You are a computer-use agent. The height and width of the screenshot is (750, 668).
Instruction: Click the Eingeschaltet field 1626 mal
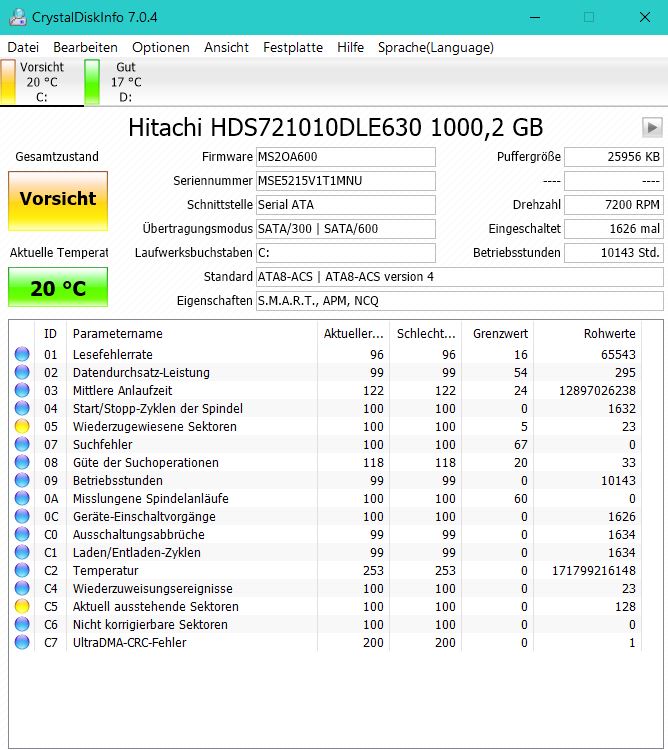coord(613,229)
